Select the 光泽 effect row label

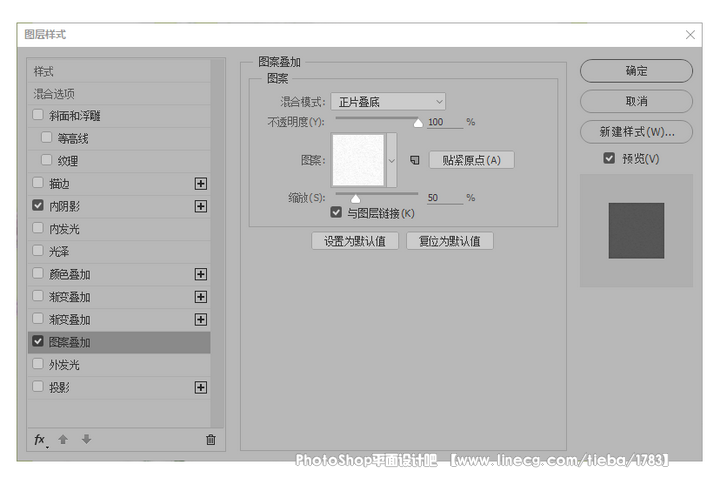pyautogui.click(x=59, y=251)
